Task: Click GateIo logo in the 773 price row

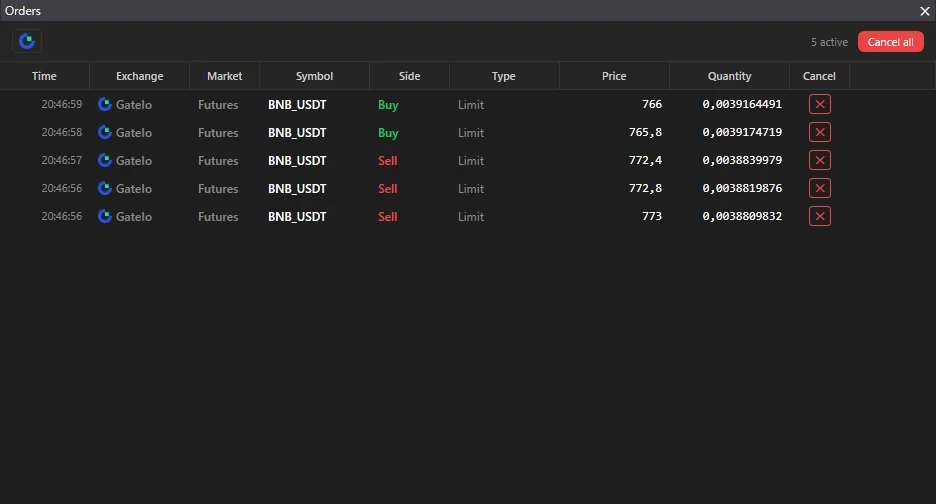Action: point(105,217)
